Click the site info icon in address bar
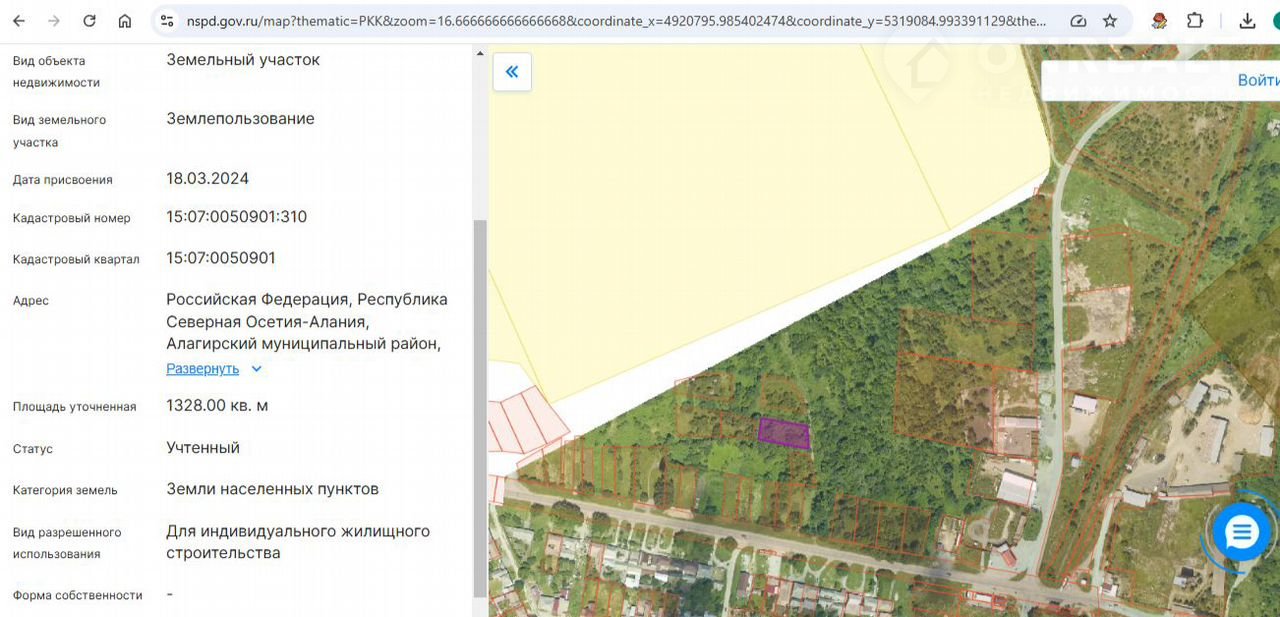The width and height of the screenshot is (1280, 617). click(x=167, y=21)
